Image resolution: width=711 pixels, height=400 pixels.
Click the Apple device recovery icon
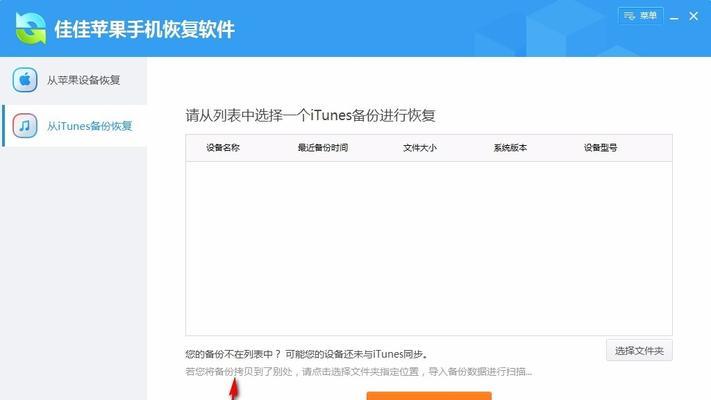25,80
